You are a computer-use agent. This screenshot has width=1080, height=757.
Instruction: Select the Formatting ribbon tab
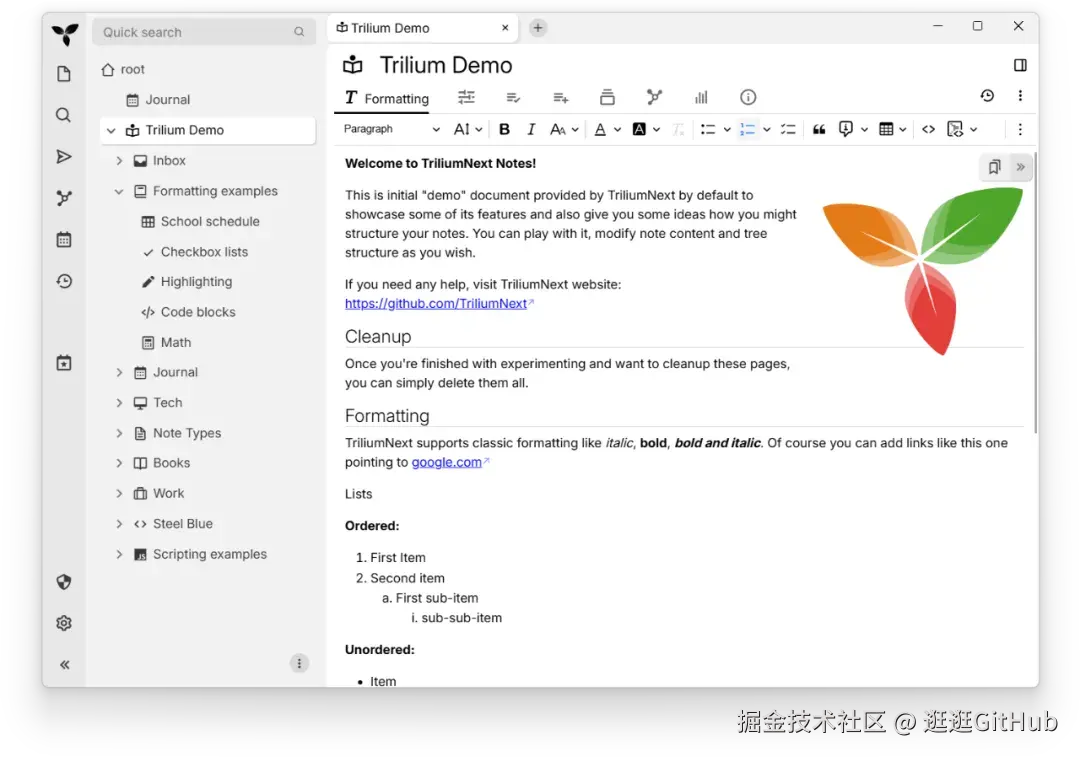[386, 98]
